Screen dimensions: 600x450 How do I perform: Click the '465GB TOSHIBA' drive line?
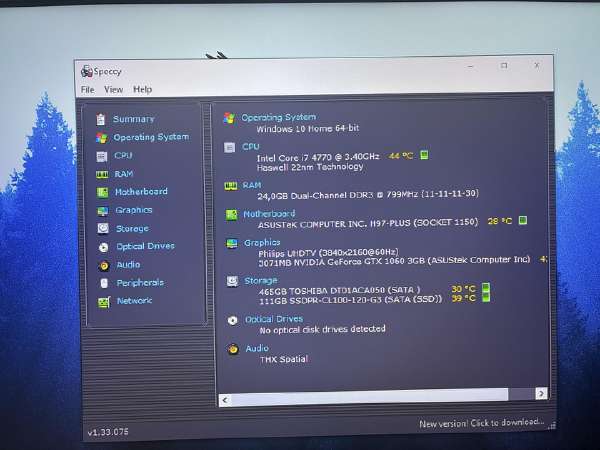coord(339,290)
